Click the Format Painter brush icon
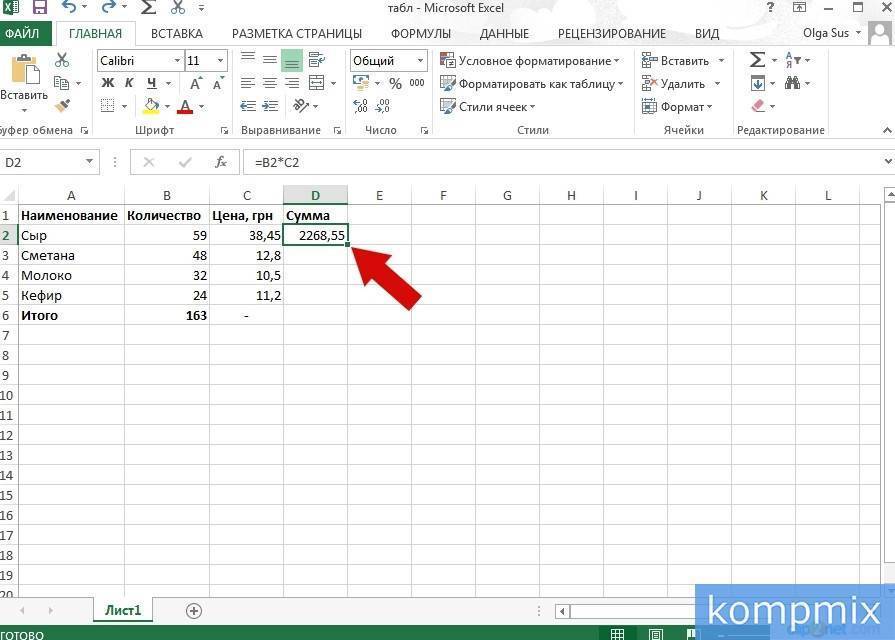 [64, 104]
